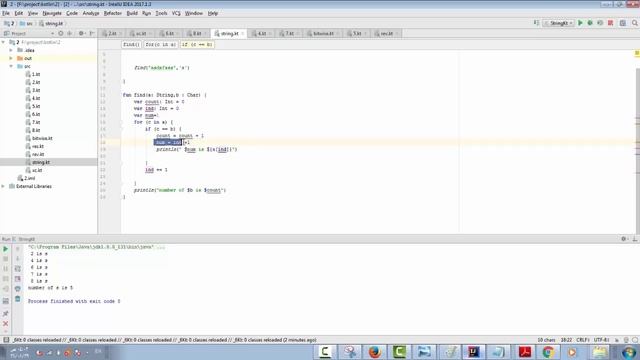
Task: Click the line:column indicator in the status bar
Action: pyautogui.click(x=567, y=340)
